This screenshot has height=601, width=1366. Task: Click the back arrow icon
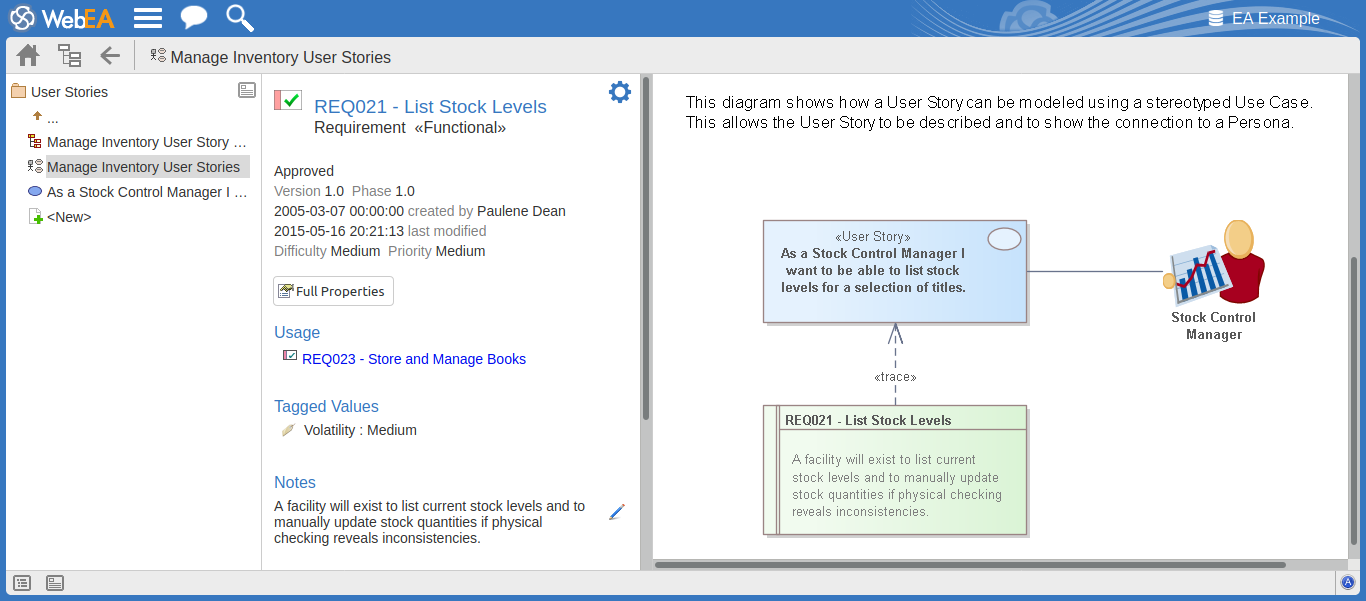110,56
